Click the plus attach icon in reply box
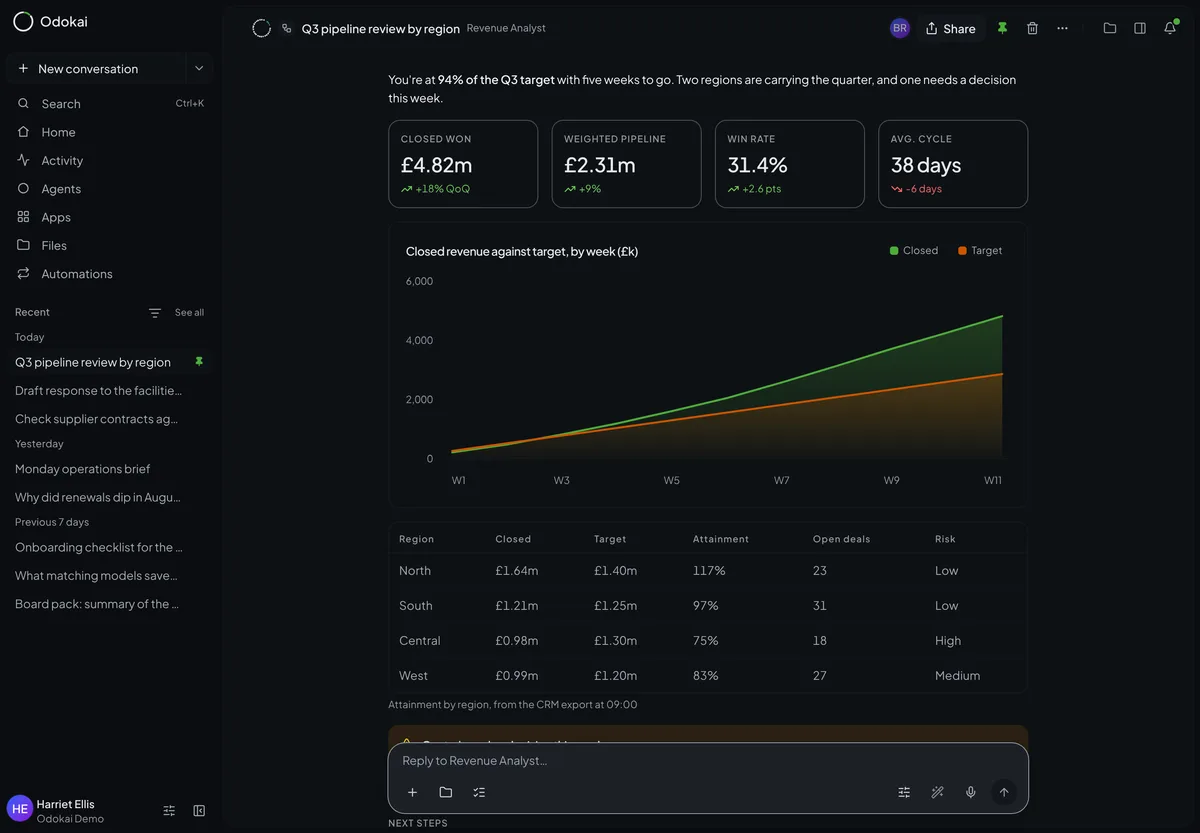Screen dimensions: 1200x833 coord(412,792)
